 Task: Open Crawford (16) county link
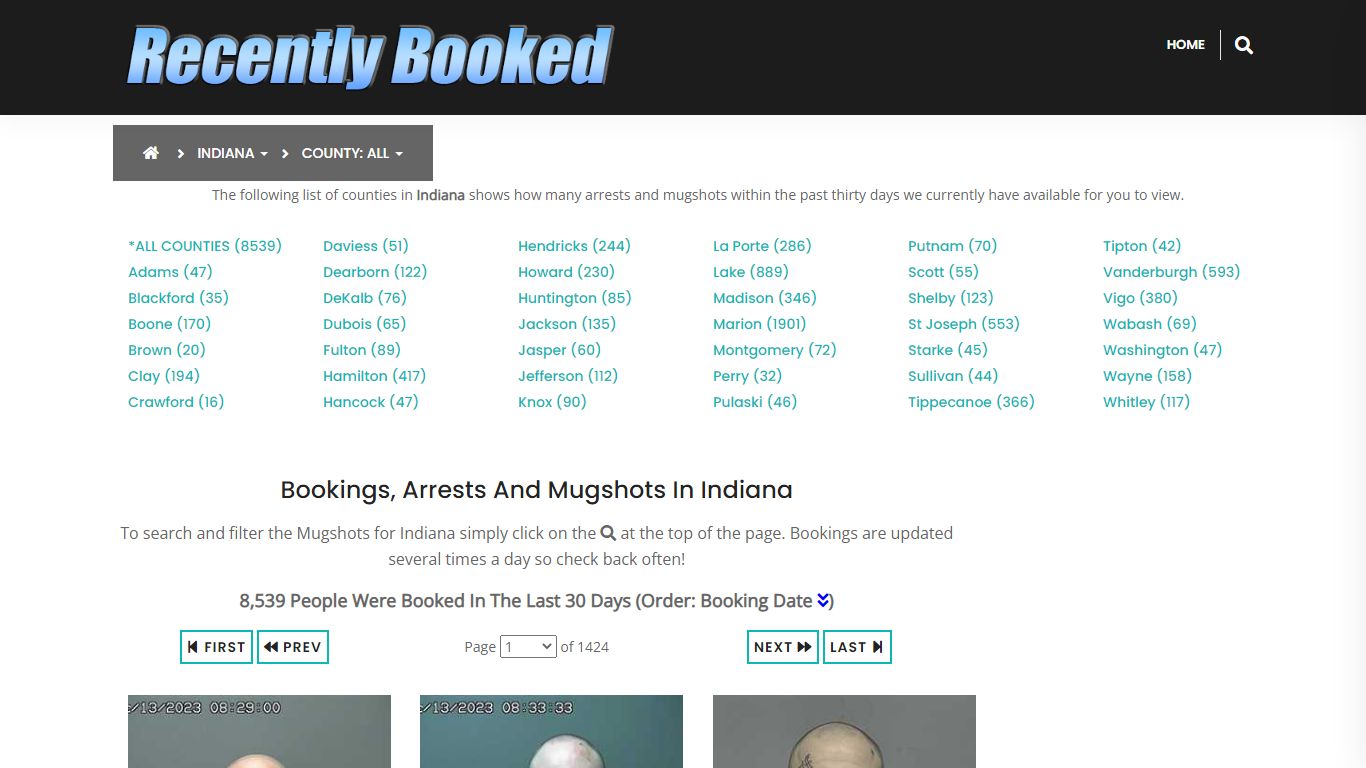click(x=176, y=402)
